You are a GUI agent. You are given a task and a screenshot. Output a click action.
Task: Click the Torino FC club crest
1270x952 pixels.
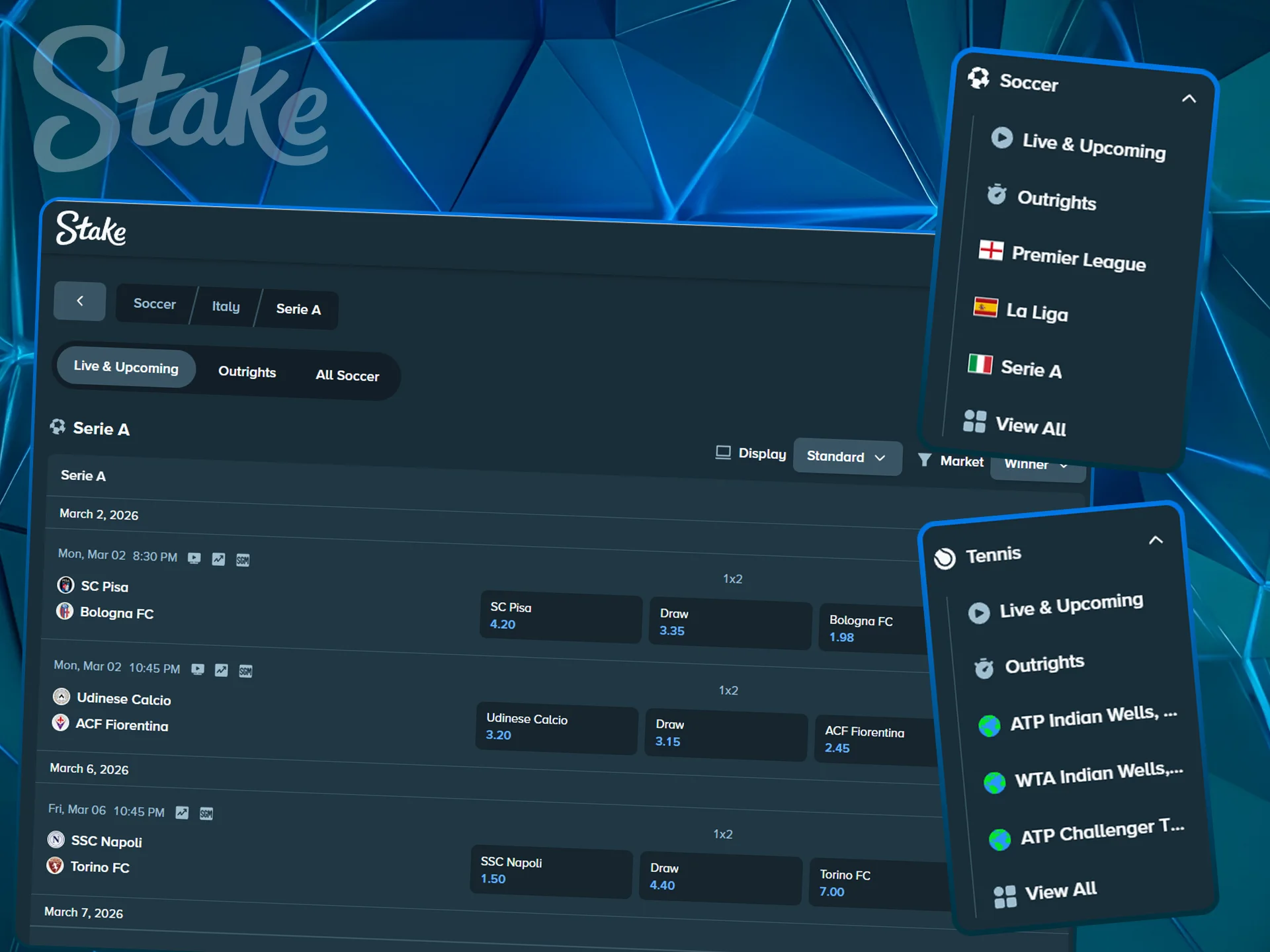point(55,865)
